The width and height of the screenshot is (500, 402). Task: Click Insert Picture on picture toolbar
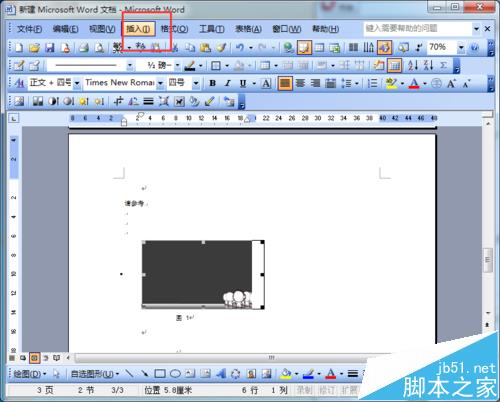pos(19,101)
